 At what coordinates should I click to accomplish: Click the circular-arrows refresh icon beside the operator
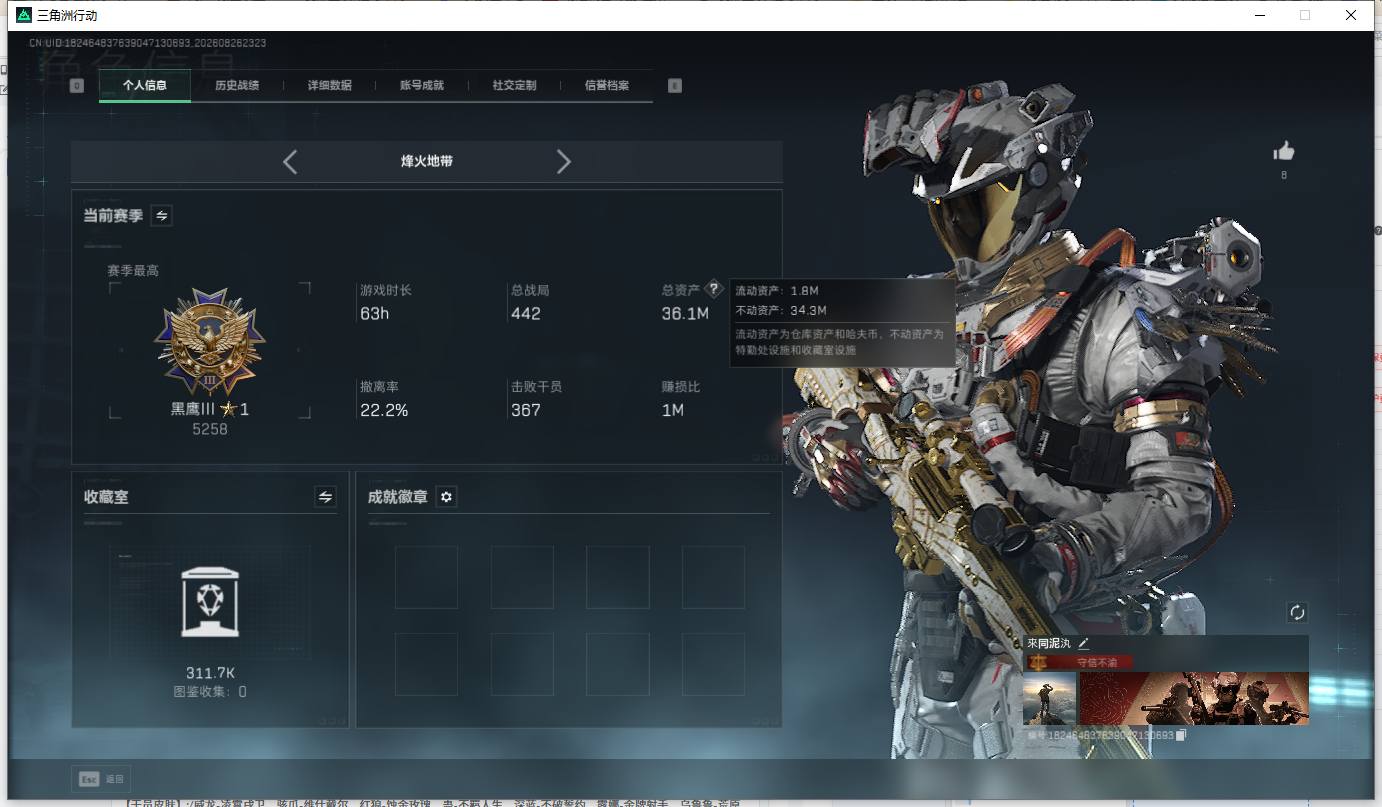click(1298, 612)
